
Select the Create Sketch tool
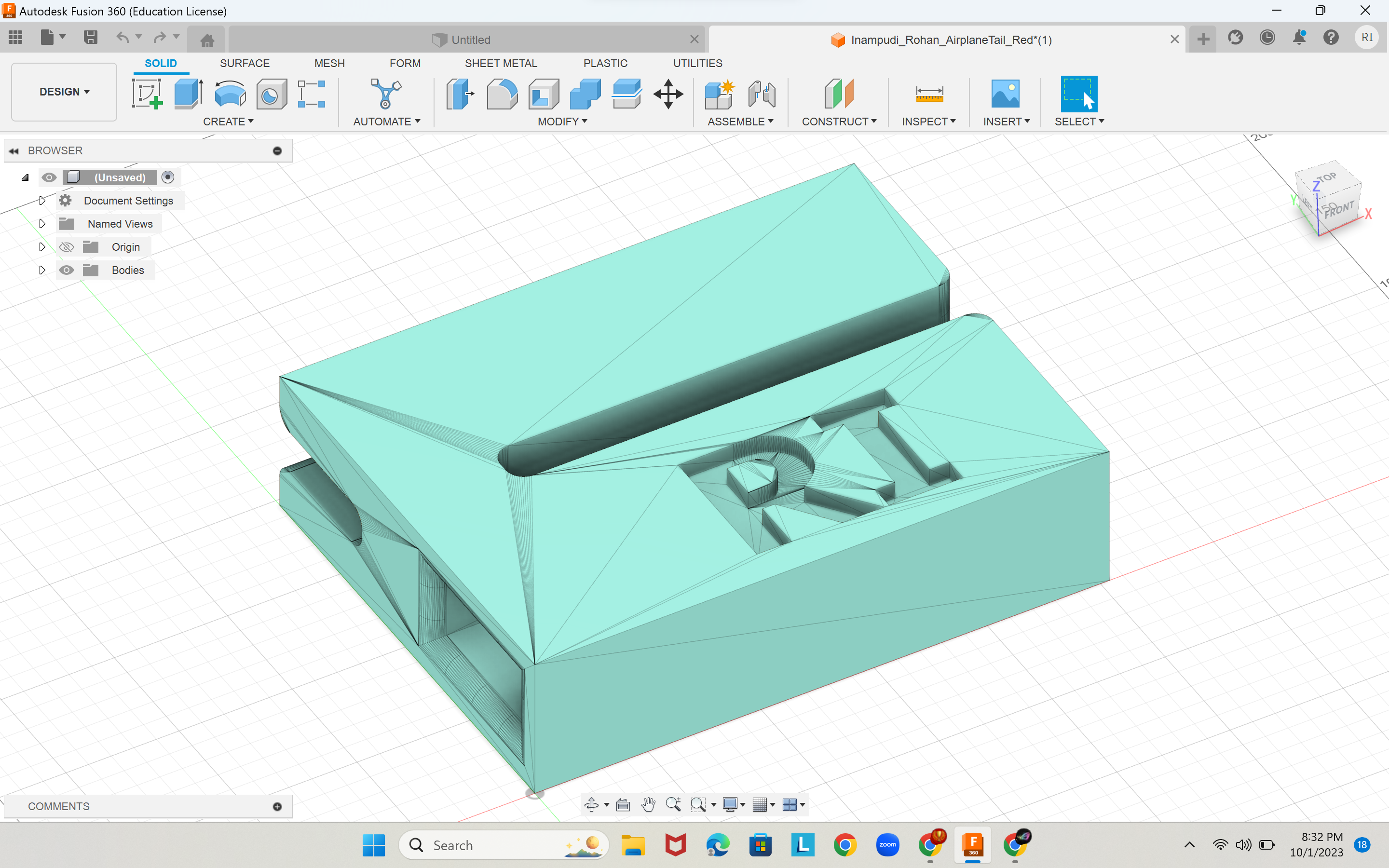pos(147,94)
